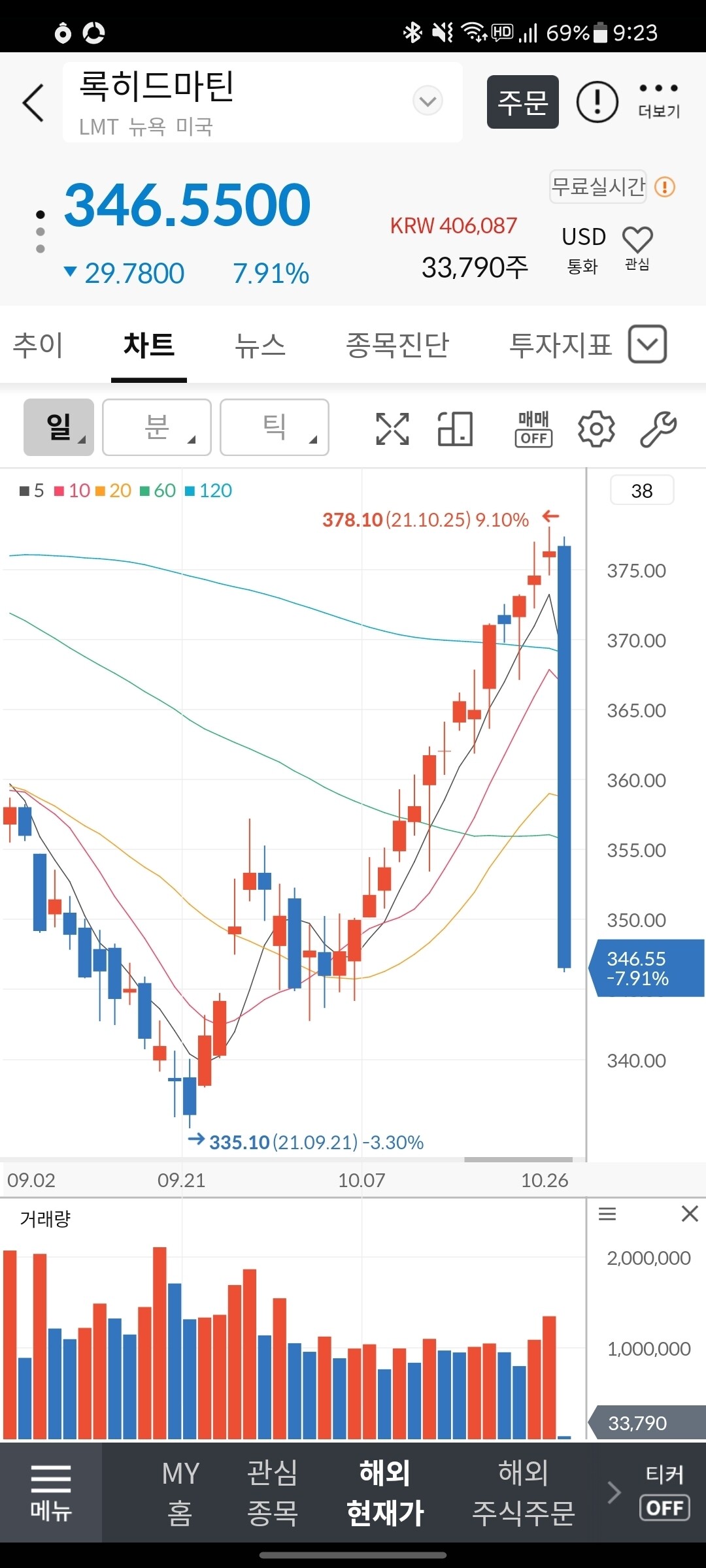Open the 종목진단 tab
The image size is (706, 1568).
(397, 345)
